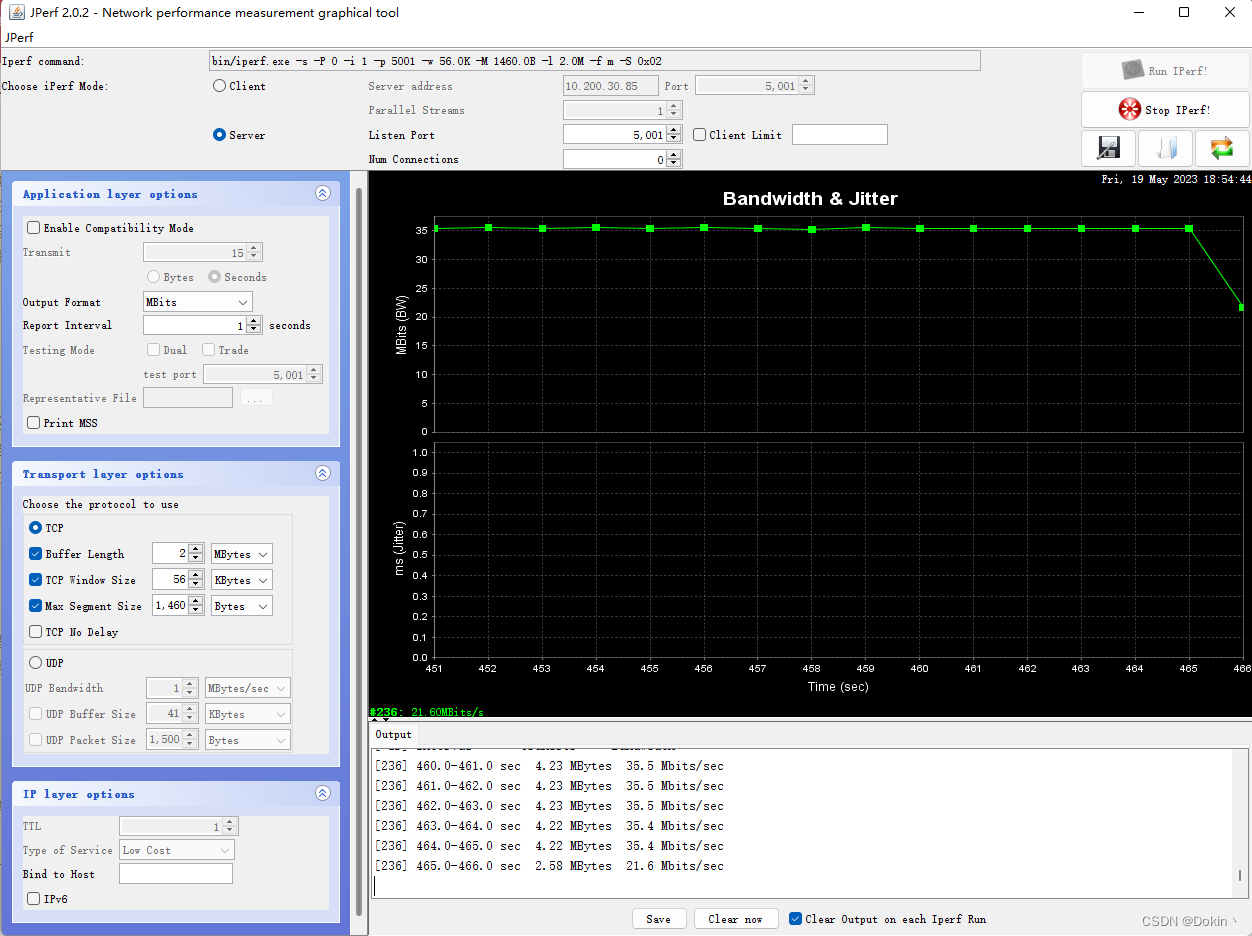Click the '#236: 21.60MBits/s' legend text

click(x=427, y=712)
